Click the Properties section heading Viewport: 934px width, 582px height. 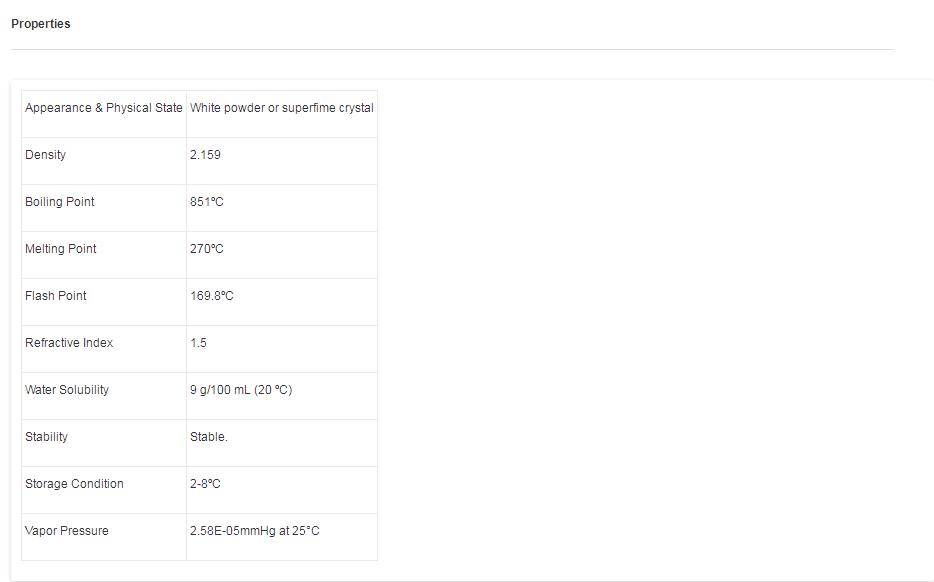pos(41,24)
